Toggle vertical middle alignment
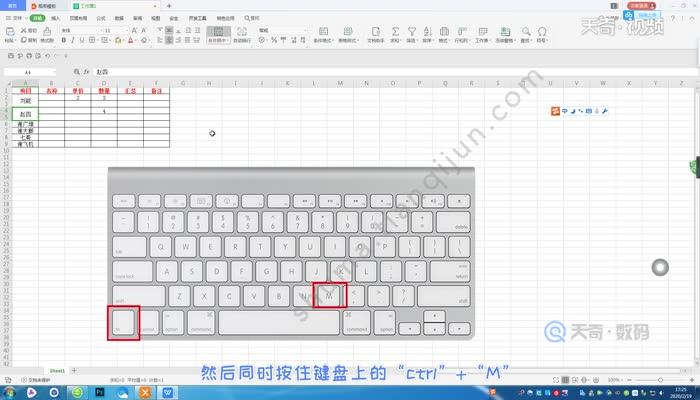Image resolution: width=700 pixels, height=400 pixels. (x=169, y=30)
